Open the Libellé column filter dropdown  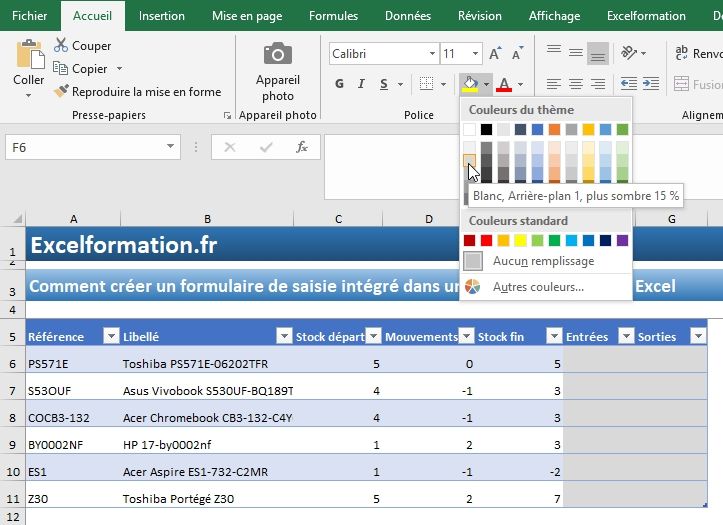click(x=284, y=336)
